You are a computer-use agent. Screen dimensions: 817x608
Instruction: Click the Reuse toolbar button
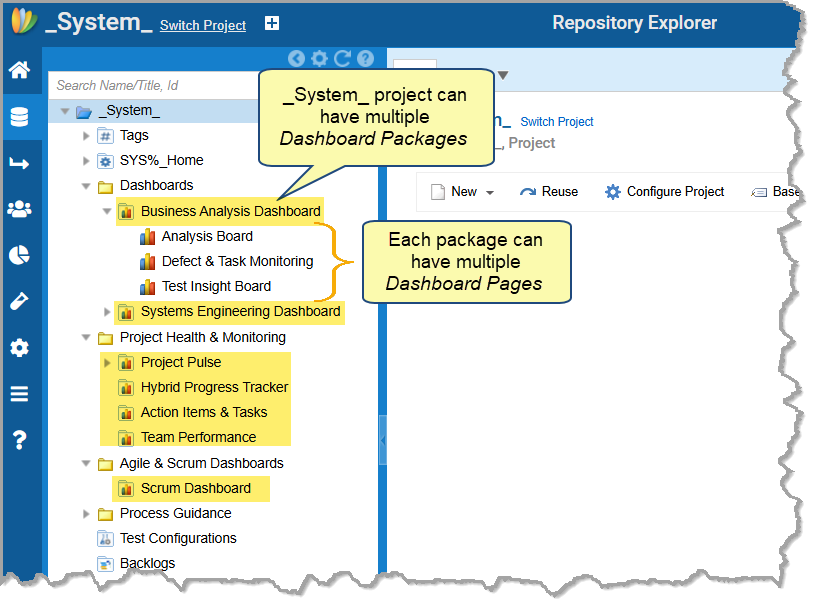(x=549, y=192)
